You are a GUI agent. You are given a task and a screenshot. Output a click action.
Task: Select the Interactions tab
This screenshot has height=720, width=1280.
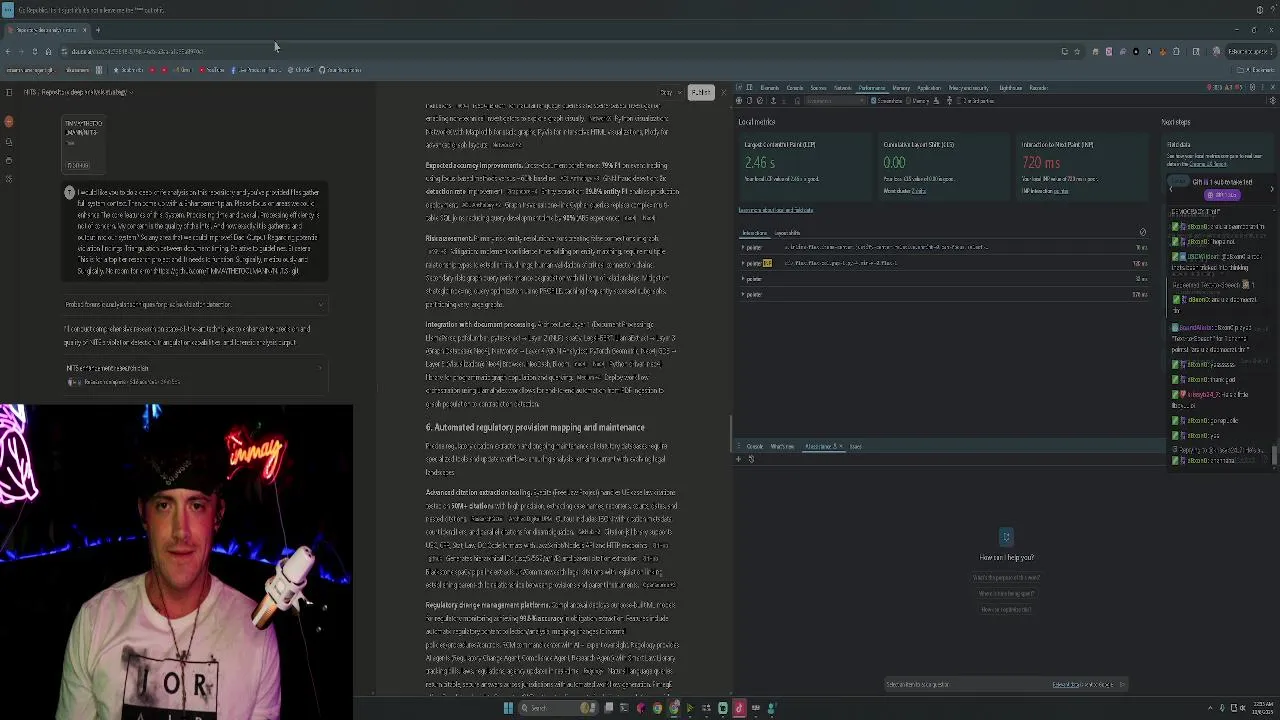tap(754, 233)
